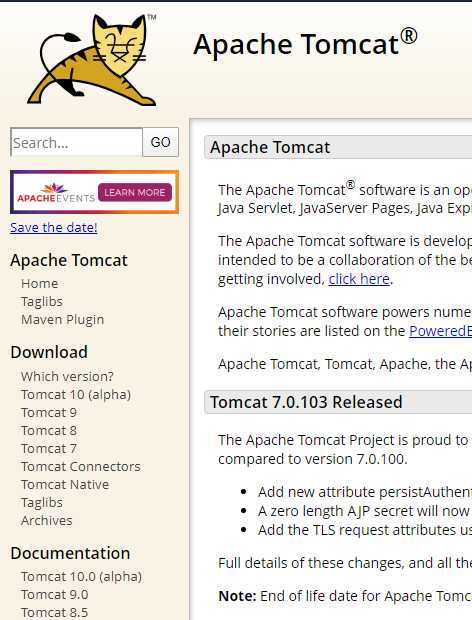Image resolution: width=472 pixels, height=620 pixels.
Task: Open Tomcat 8.5 documentation
Action: pyautogui.click(x=55, y=612)
